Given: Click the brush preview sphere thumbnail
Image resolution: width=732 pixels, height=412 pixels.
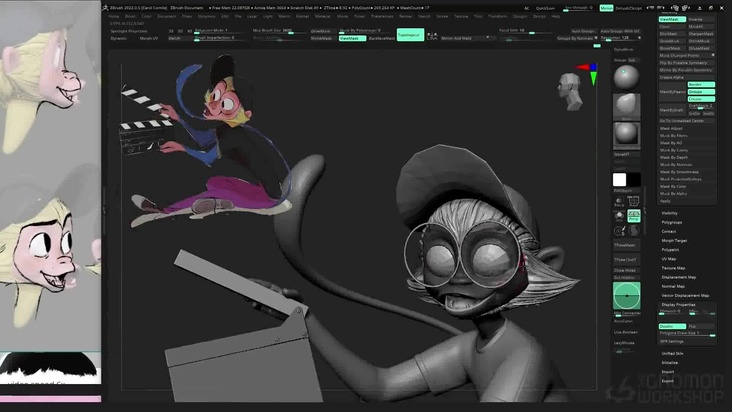Looking at the screenshot, I should point(626,77).
